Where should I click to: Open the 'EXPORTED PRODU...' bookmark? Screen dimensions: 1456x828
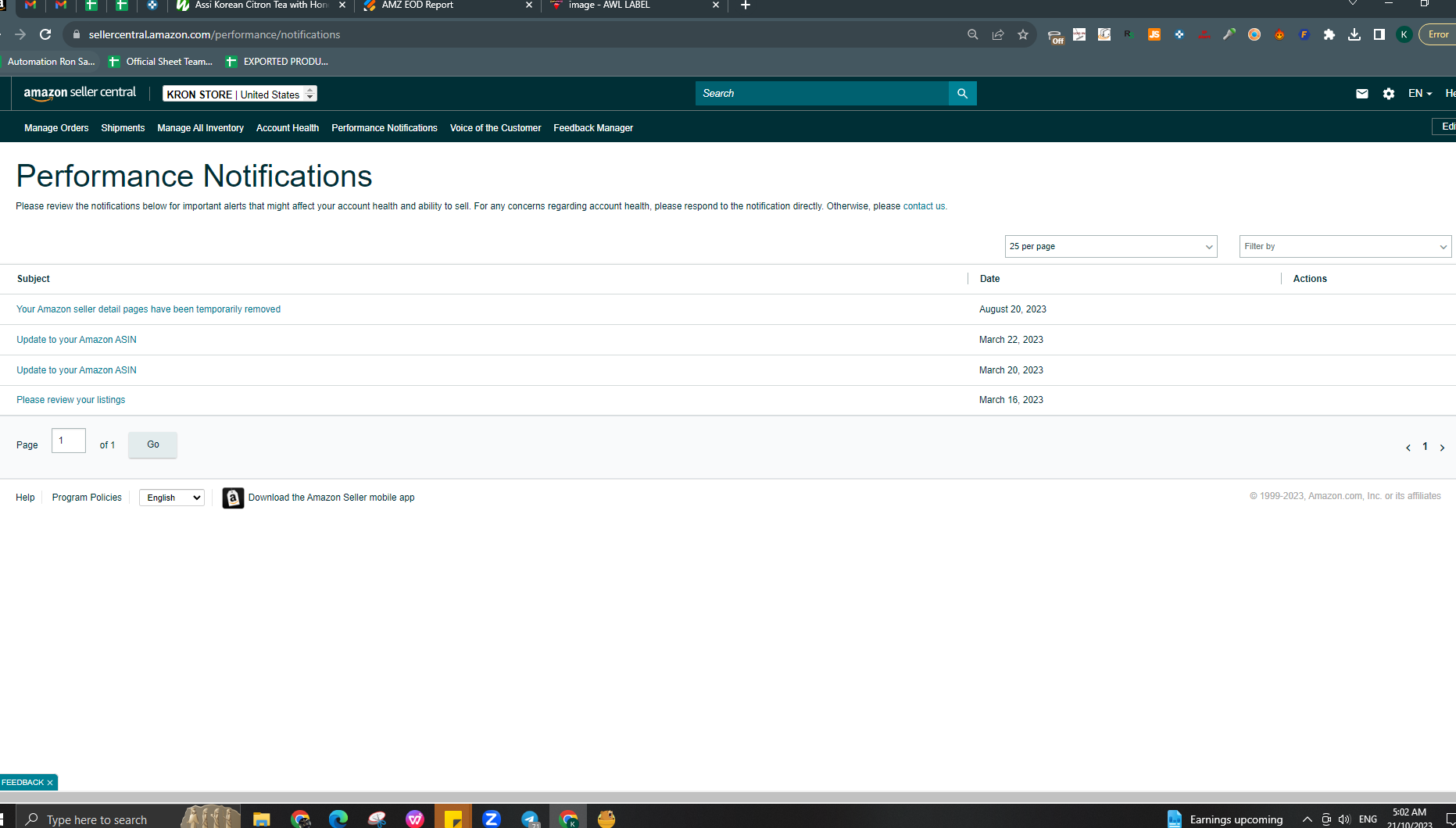point(277,62)
